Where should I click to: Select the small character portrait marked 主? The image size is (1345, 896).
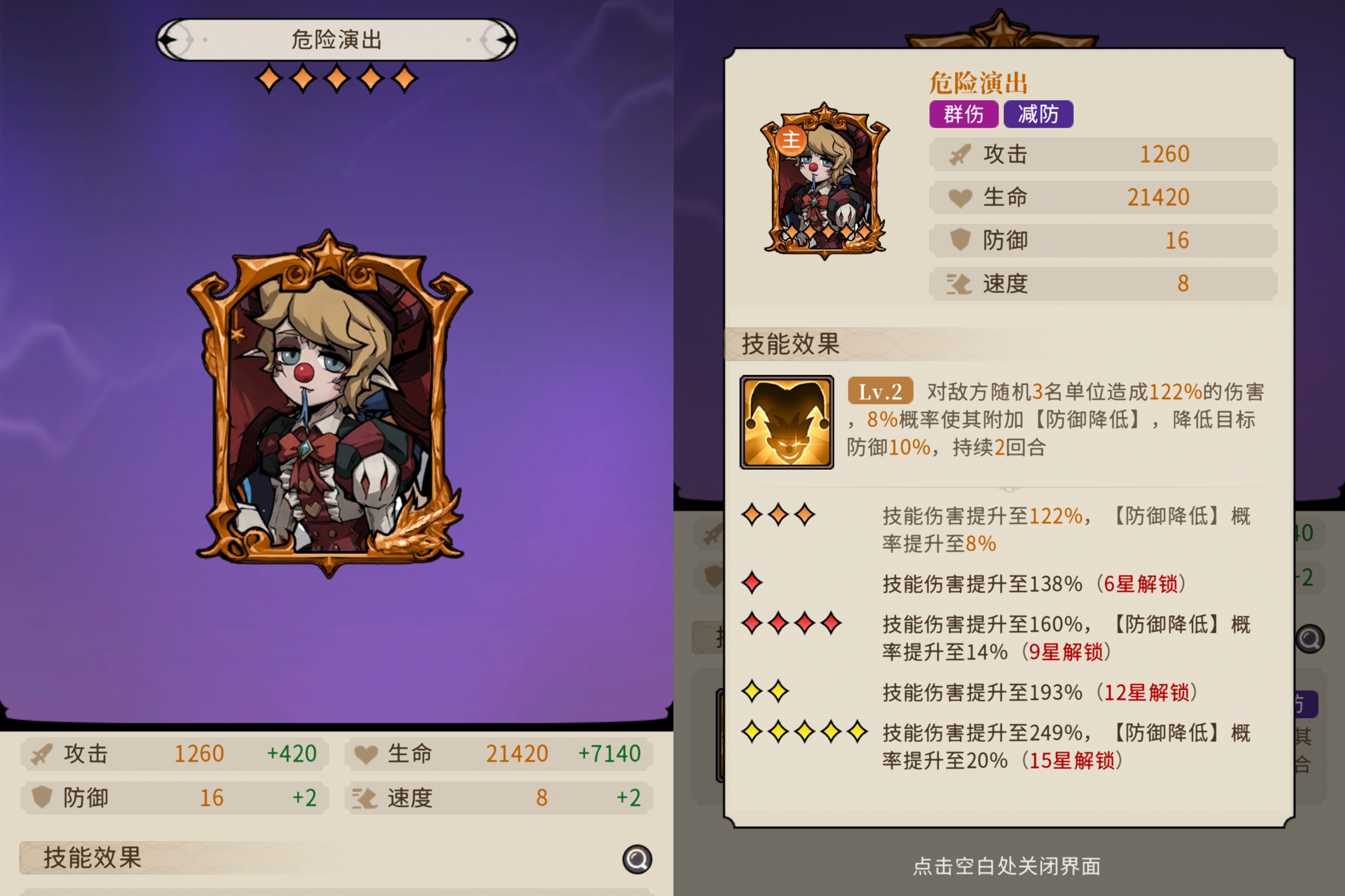point(824,181)
